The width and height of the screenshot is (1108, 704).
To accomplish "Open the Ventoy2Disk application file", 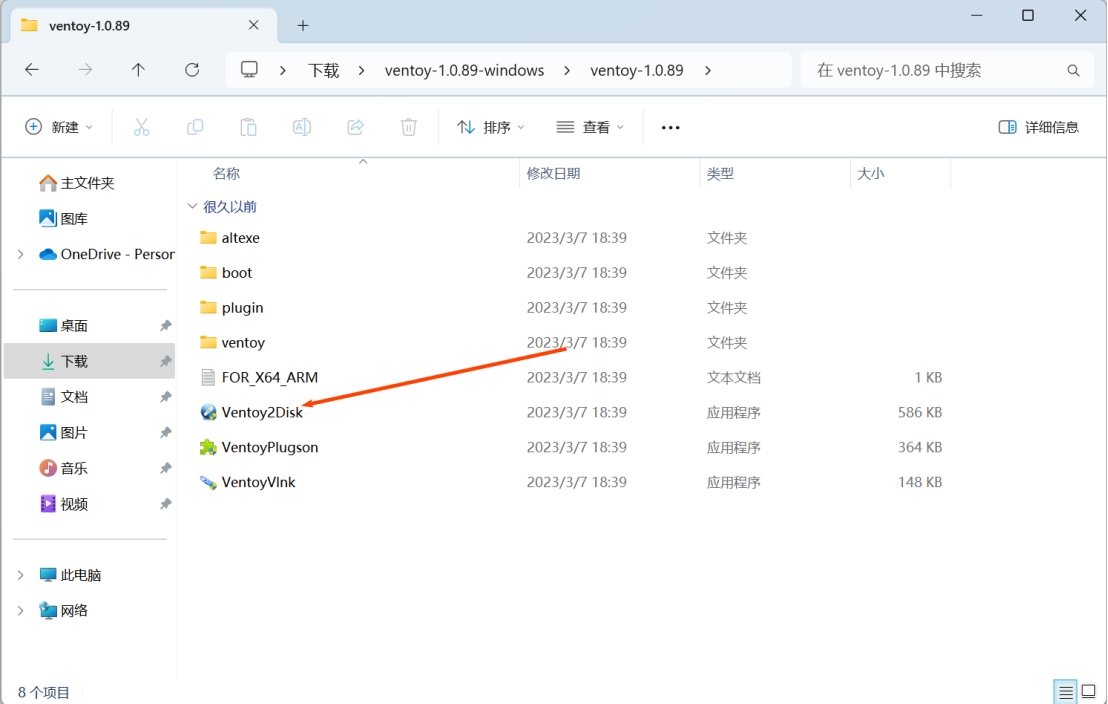I will pyautogui.click(x=262, y=412).
